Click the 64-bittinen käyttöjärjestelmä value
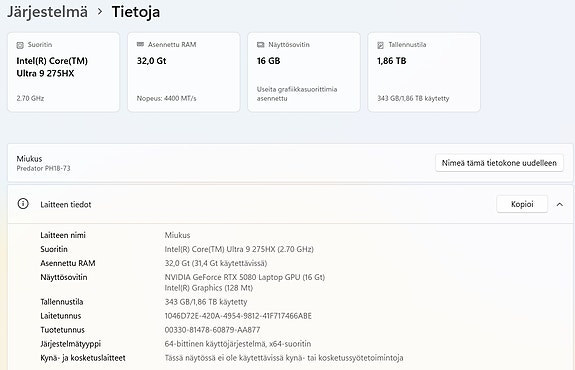The image size is (575, 370). pos(238,344)
